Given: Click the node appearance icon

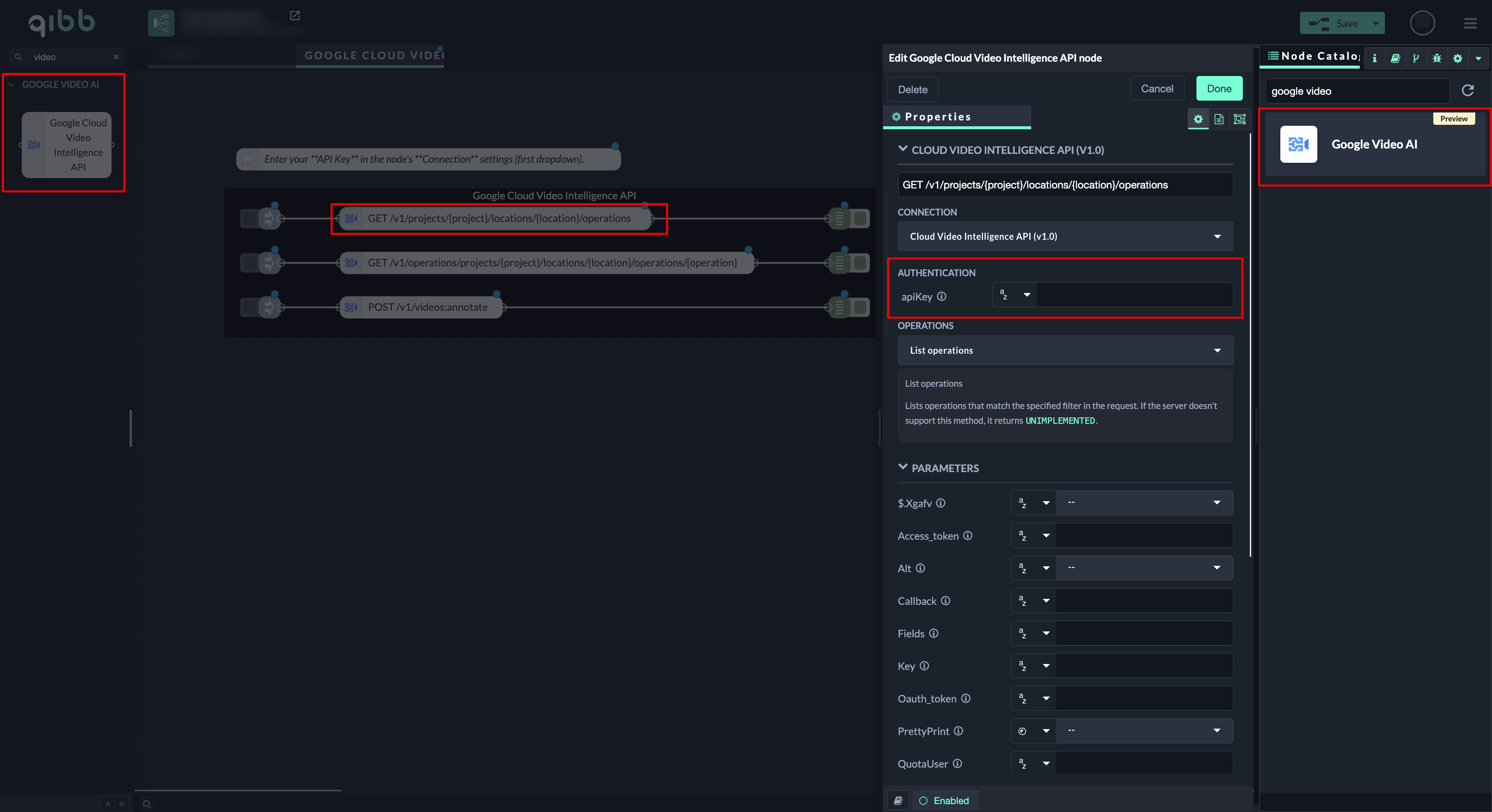Looking at the screenshot, I should (1239, 119).
